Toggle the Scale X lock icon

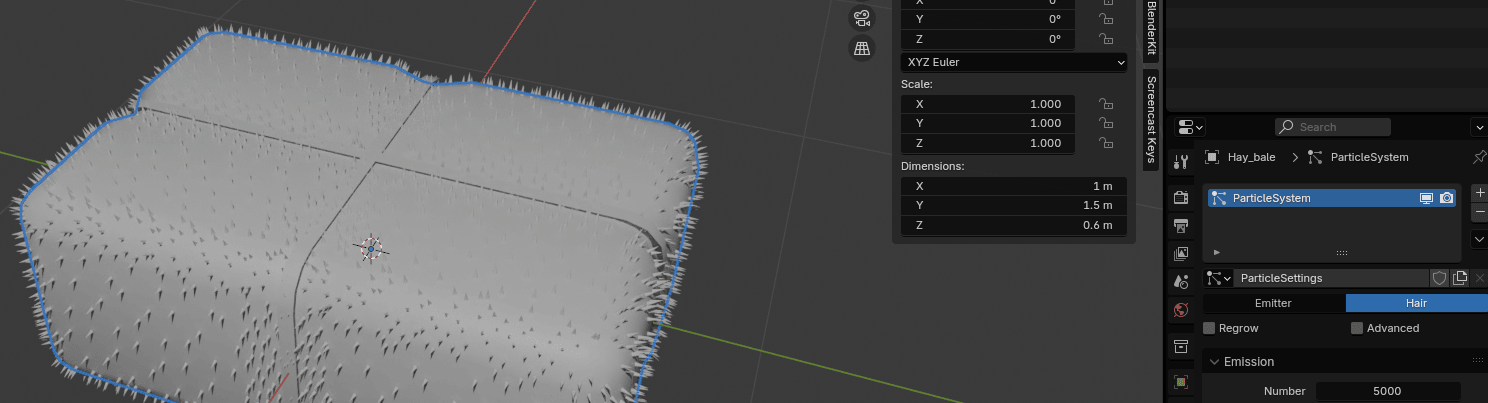coord(1106,104)
